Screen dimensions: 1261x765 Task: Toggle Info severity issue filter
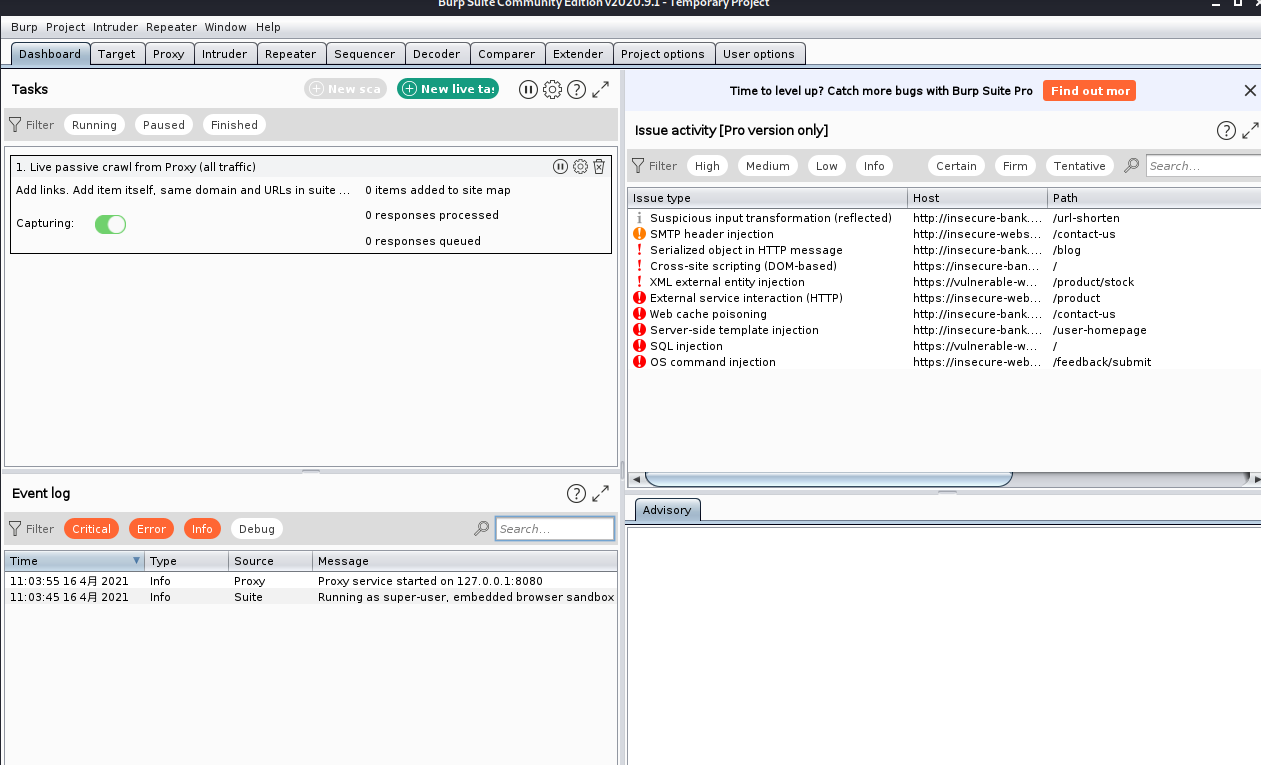click(x=874, y=166)
